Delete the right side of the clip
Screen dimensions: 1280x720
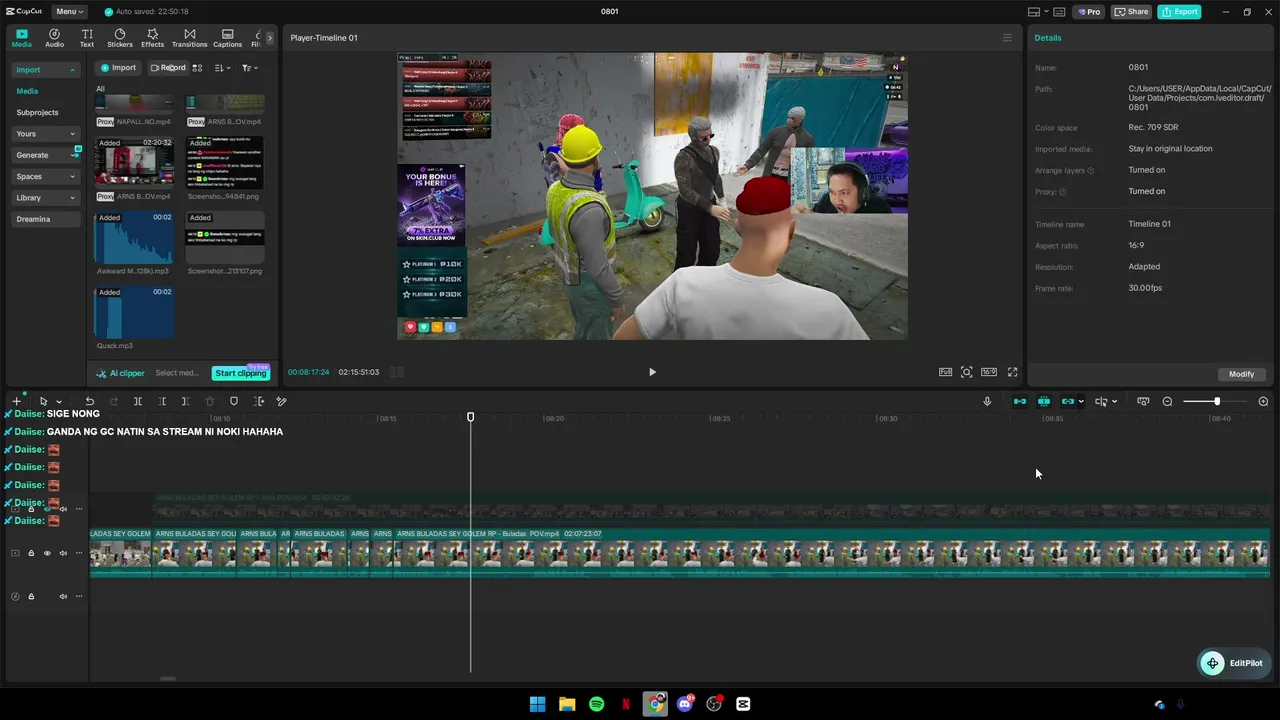pyautogui.click(x=186, y=401)
